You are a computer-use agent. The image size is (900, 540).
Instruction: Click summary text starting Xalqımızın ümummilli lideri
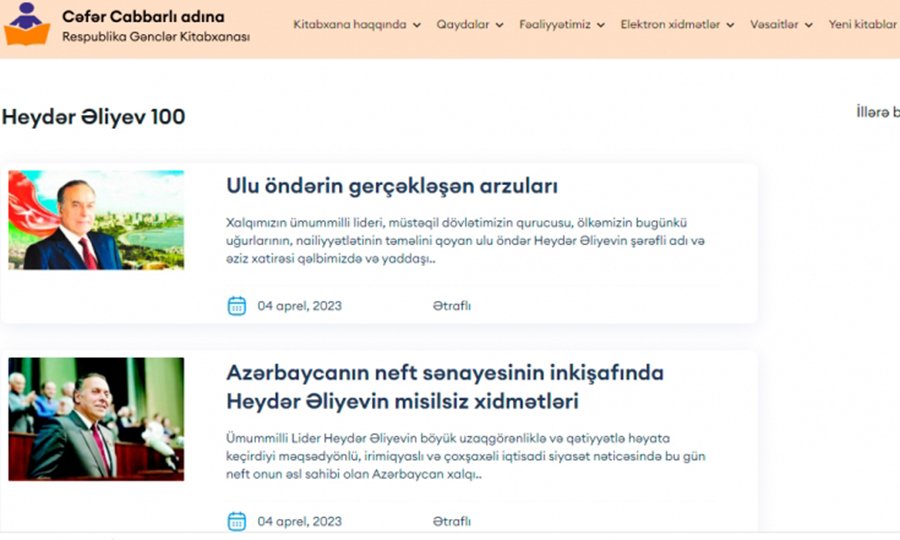coord(465,240)
